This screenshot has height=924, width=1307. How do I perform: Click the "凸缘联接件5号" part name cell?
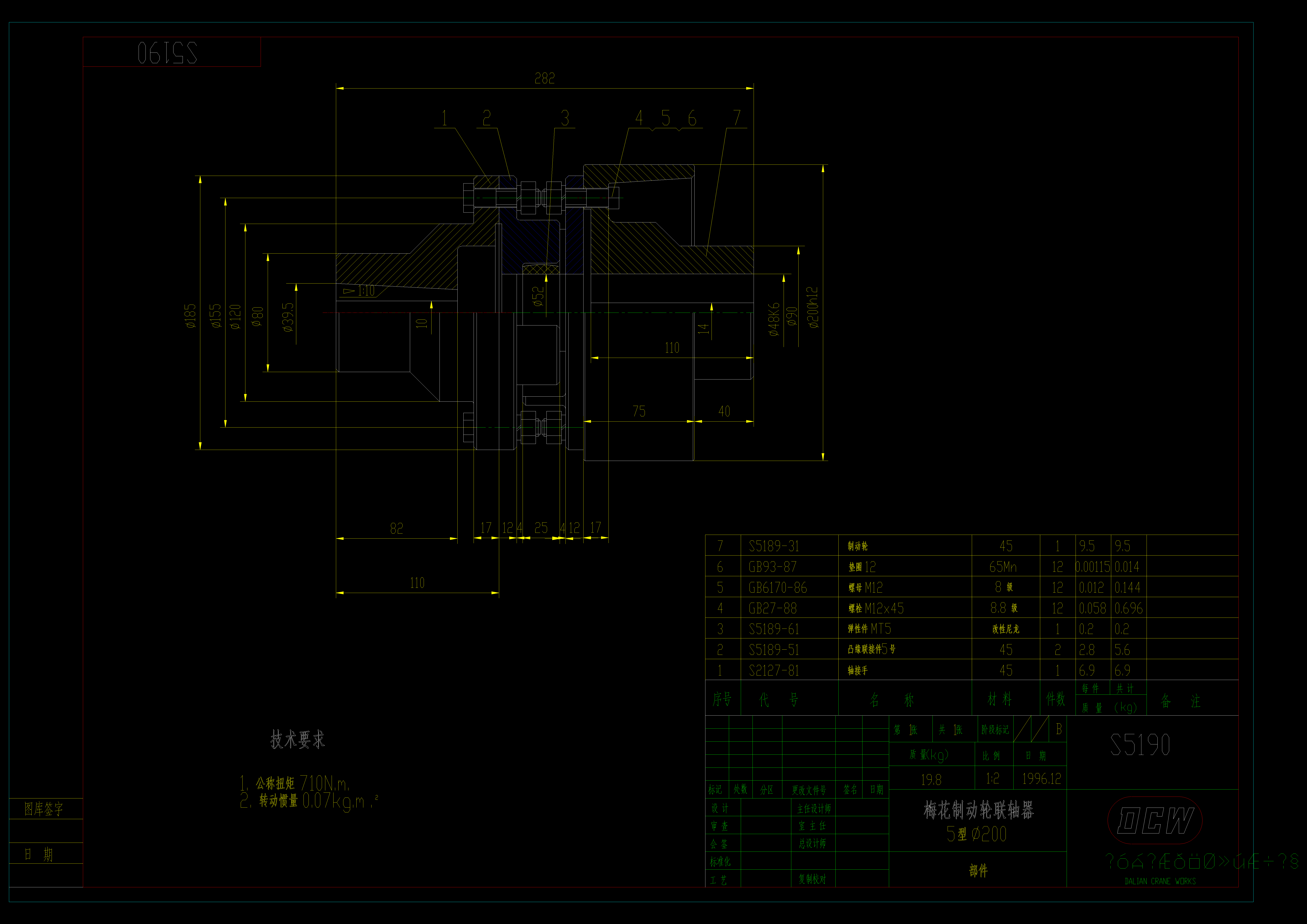(872, 649)
